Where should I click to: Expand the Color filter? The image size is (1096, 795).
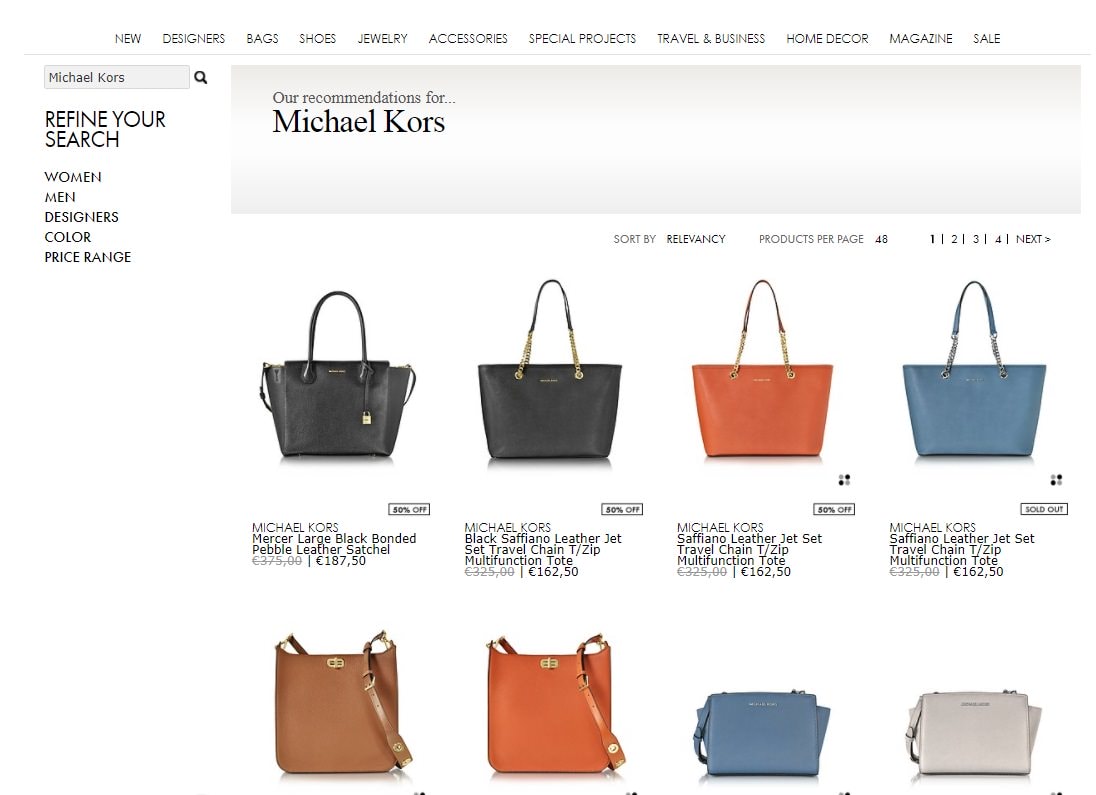[x=68, y=237]
